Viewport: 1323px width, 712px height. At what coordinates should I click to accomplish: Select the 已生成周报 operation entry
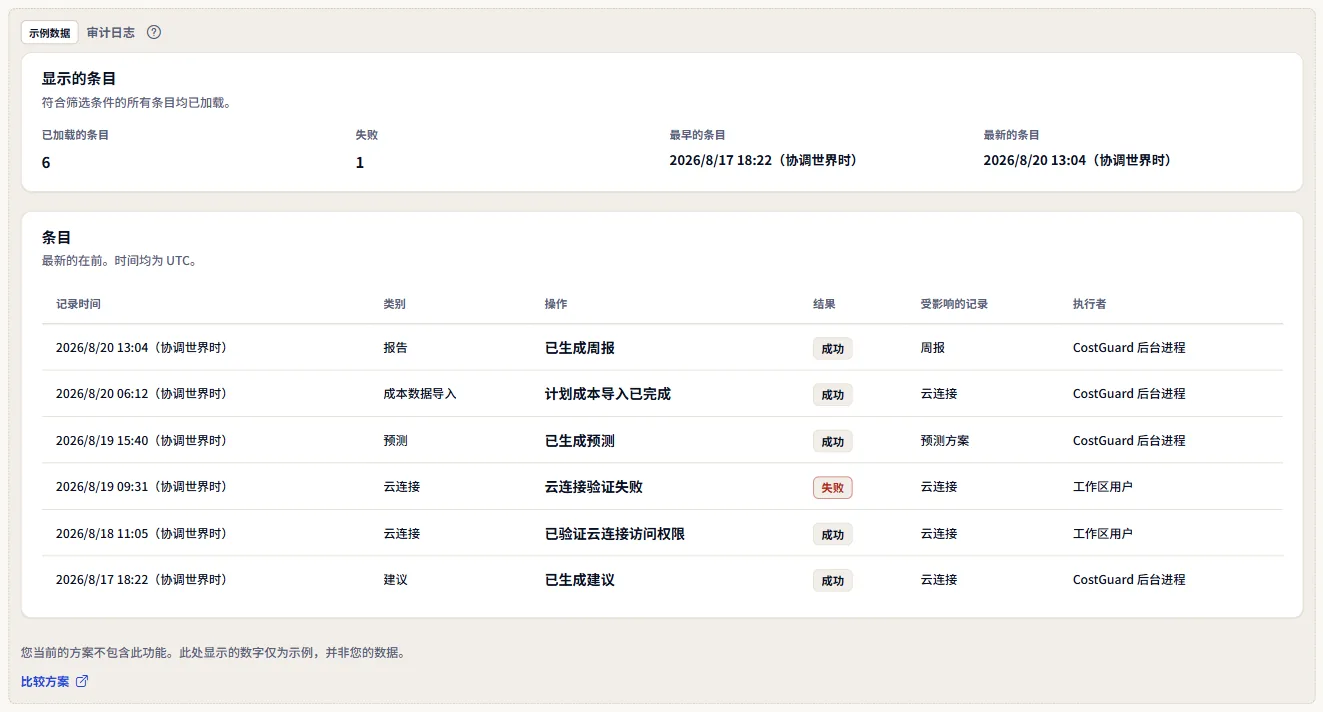(x=580, y=348)
